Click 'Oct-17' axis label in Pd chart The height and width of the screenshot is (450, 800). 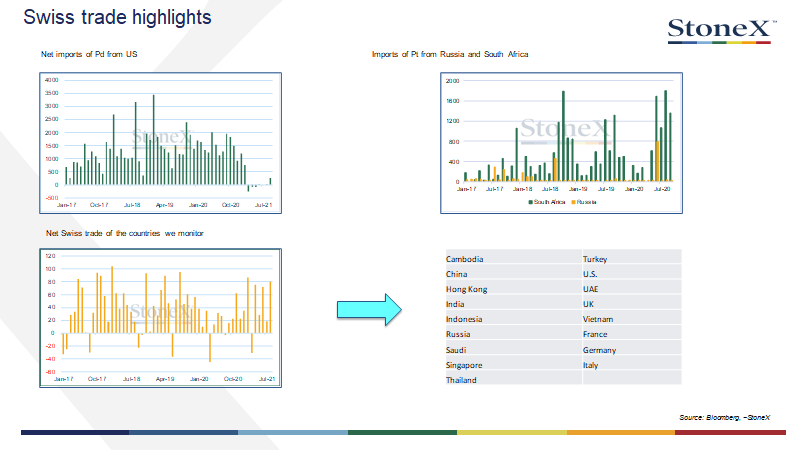(99, 205)
